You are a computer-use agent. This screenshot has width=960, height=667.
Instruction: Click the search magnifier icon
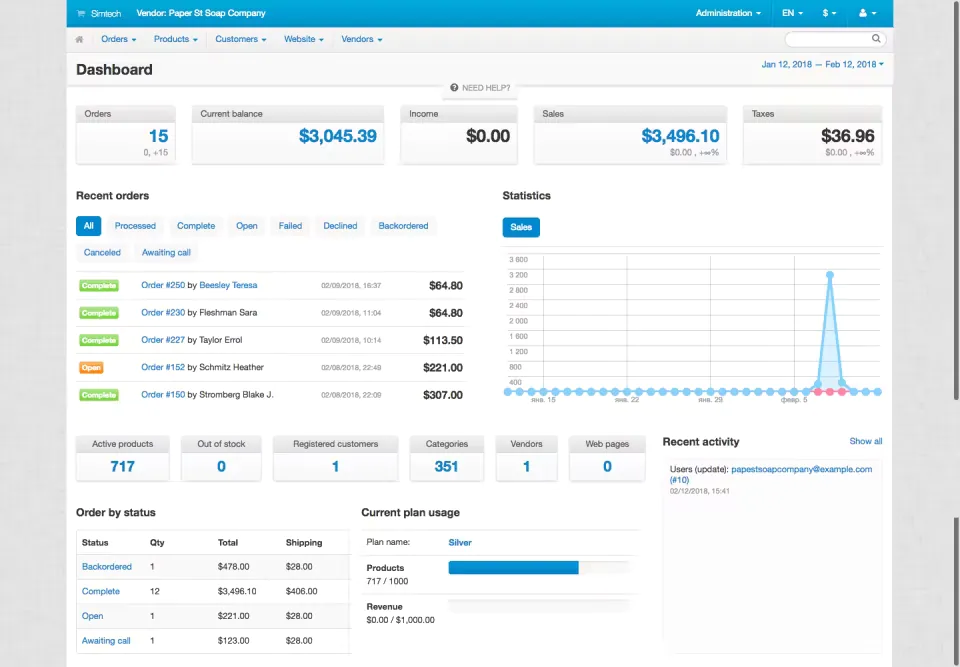tap(876, 39)
